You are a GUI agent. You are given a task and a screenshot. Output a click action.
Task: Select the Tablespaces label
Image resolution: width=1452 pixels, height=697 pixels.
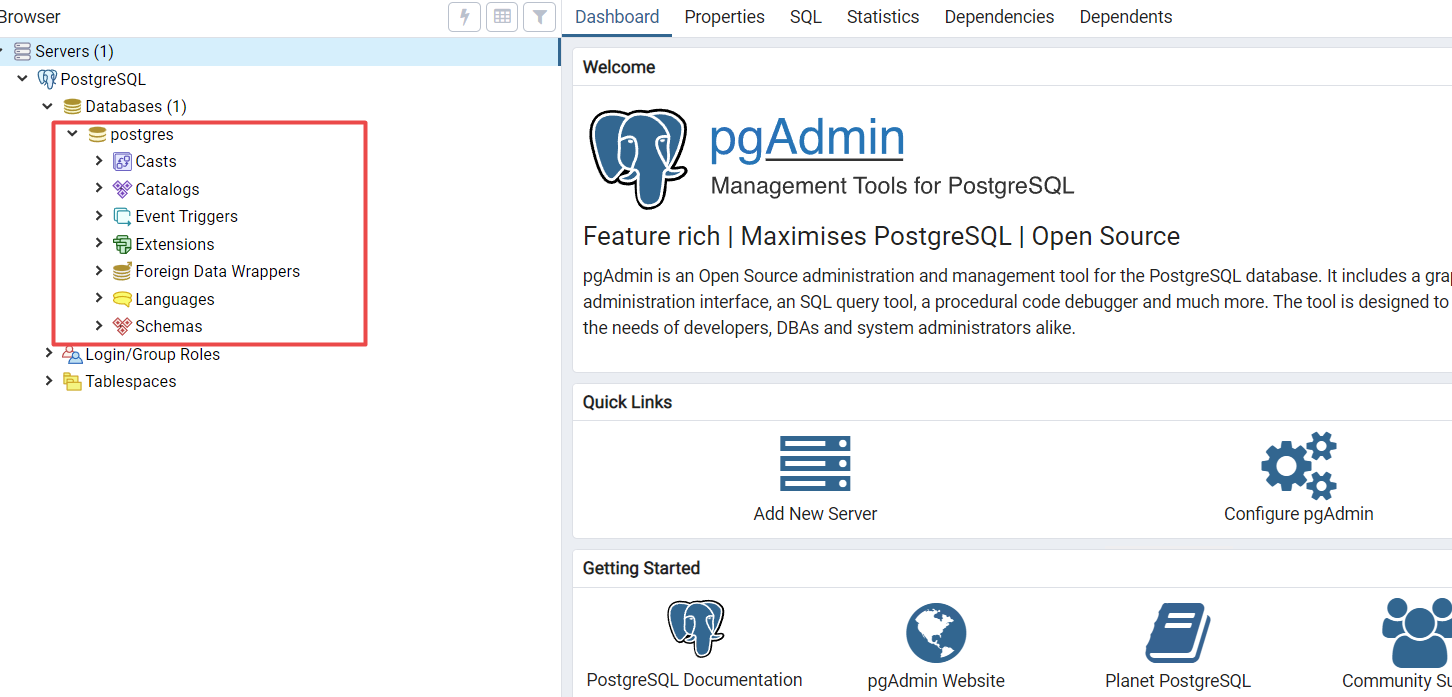[x=131, y=381]
